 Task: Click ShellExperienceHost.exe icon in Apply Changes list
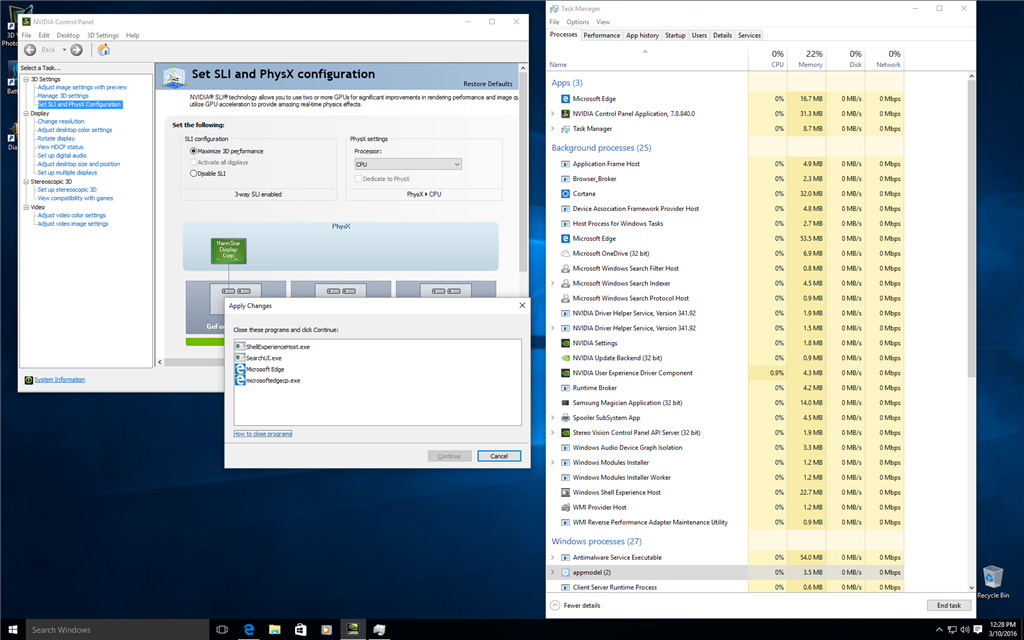240,346
